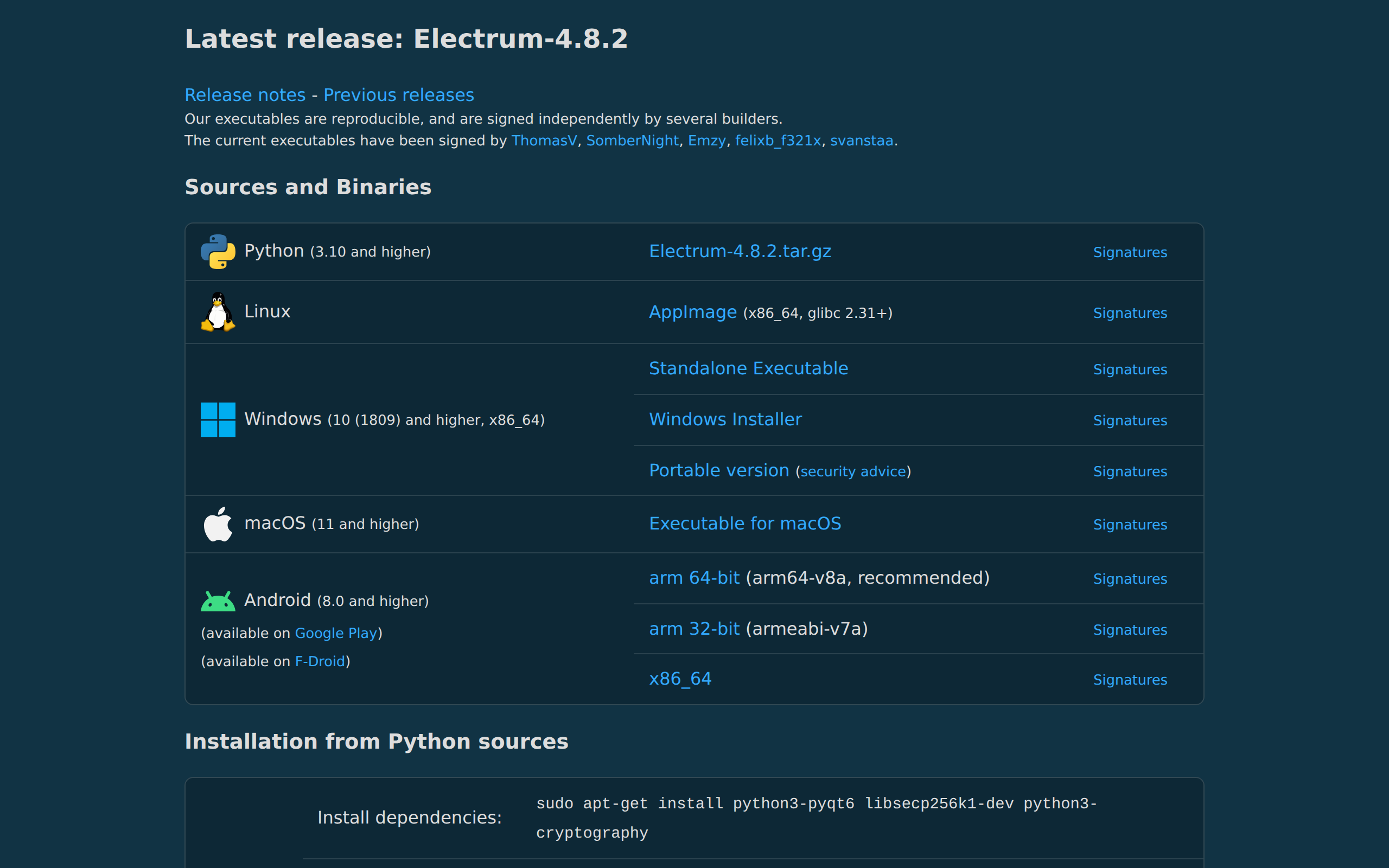Screen dimensions: 1389x868
Task: Download the Android arm 32-bit build
Action: pos(694,629)
